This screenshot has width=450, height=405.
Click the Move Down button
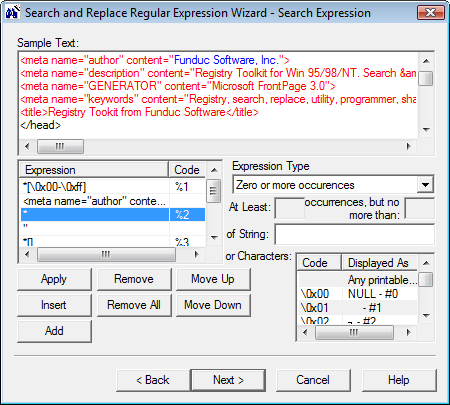point(213,305)
